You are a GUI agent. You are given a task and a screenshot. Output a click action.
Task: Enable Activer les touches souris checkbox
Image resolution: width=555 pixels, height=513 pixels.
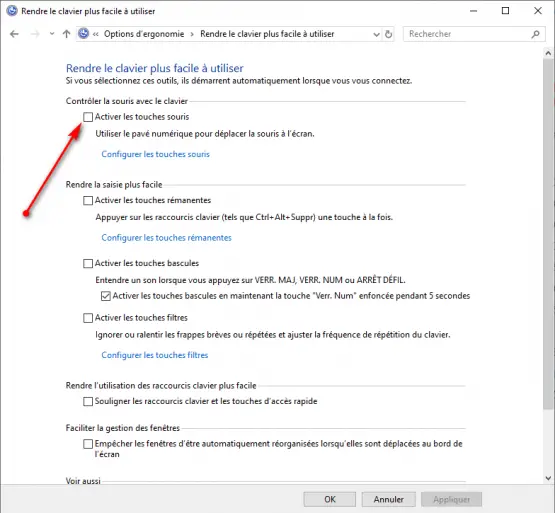coord(88,117)
